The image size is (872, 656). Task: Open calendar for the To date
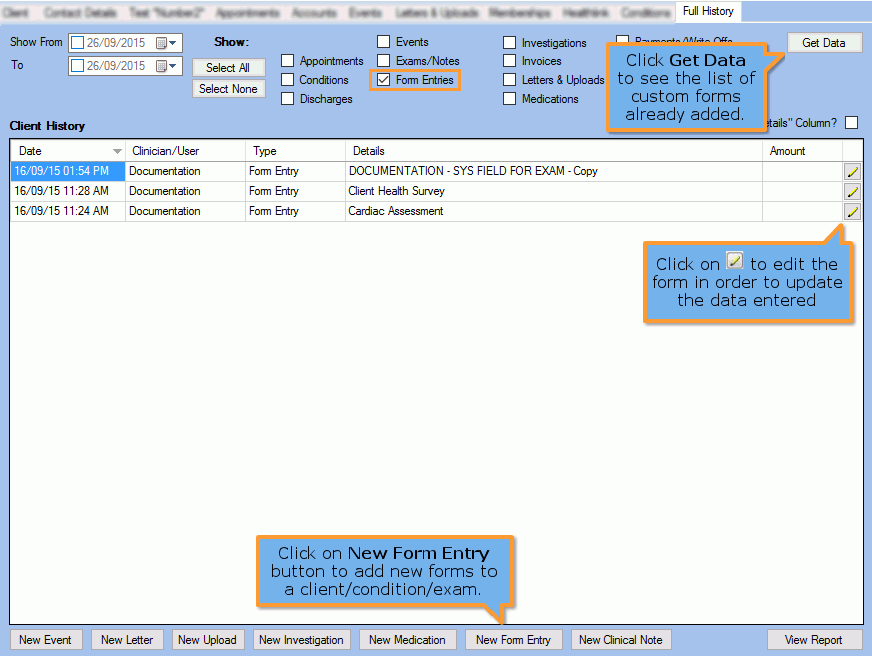[166, 66]
